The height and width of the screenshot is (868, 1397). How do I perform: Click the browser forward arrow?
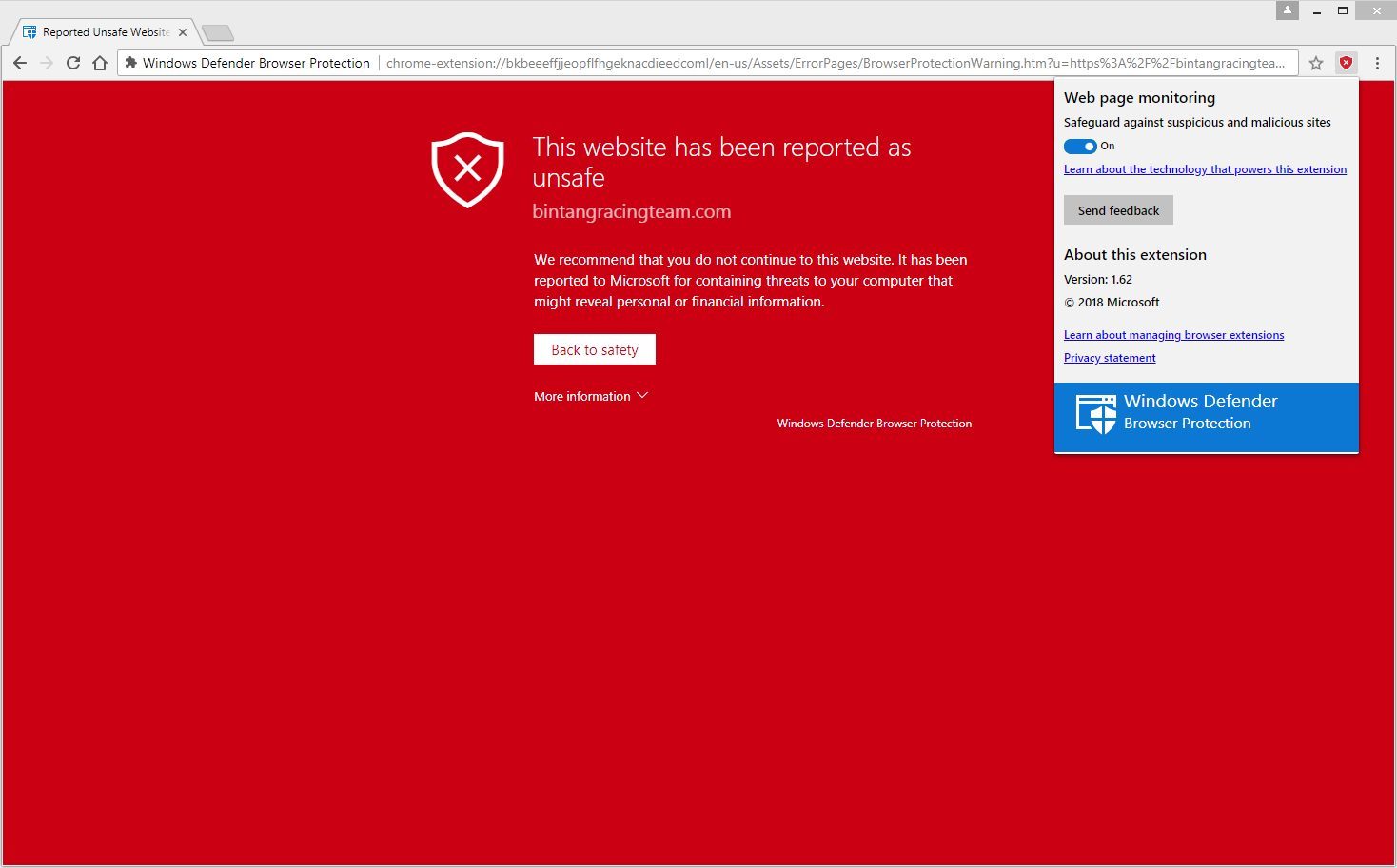[47, 63]
